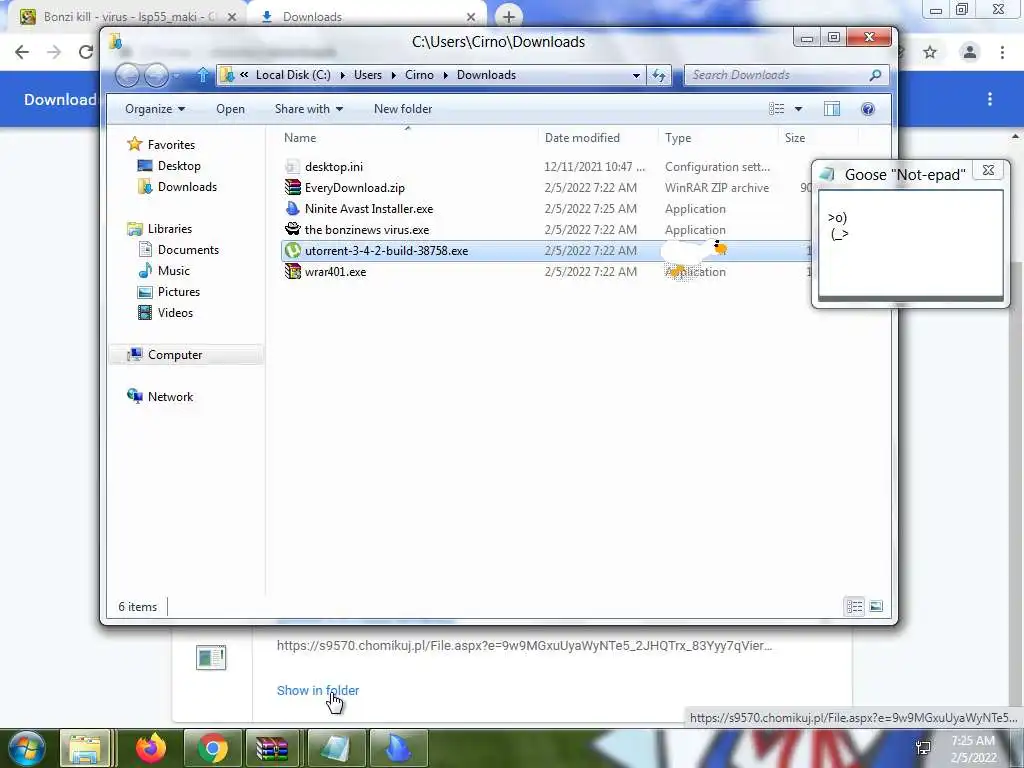
Task: Open Pictures library in navigation pane
Action: point(178,291)
